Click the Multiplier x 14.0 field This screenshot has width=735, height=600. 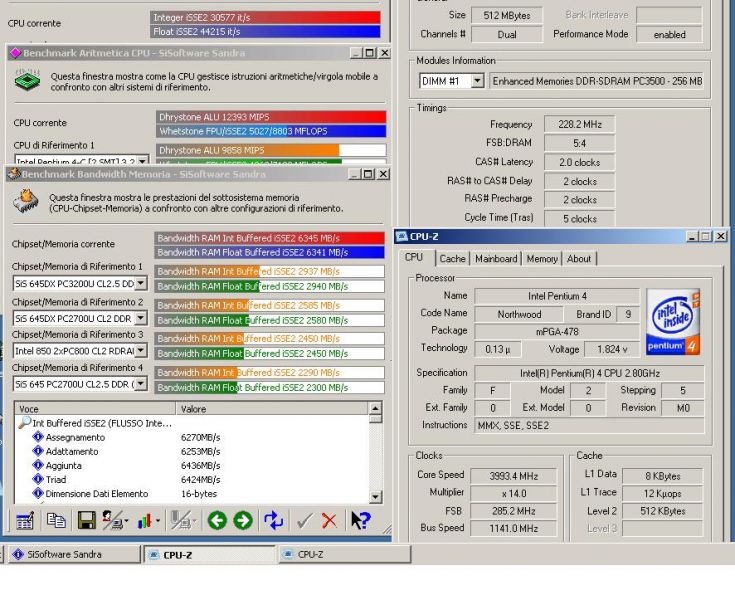point(513,494)
